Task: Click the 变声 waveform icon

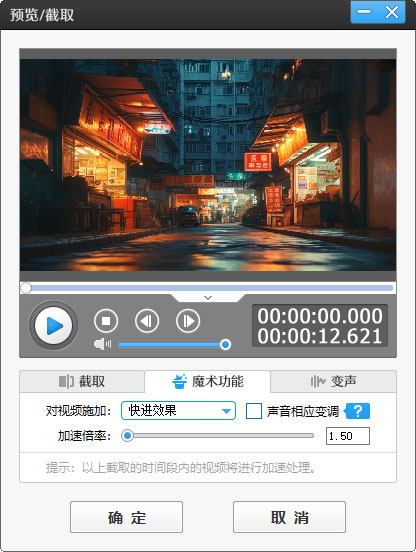Action: coord(318,381)
